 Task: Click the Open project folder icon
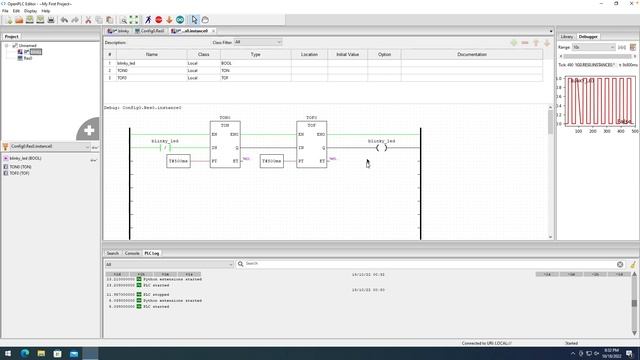(x=19, y=20)
